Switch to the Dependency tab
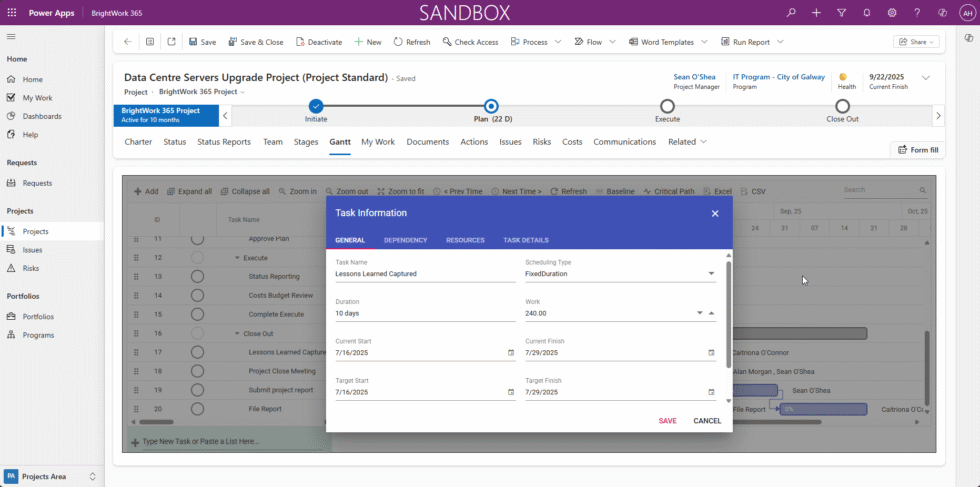The image size is (980, 487). coord(405,240)
